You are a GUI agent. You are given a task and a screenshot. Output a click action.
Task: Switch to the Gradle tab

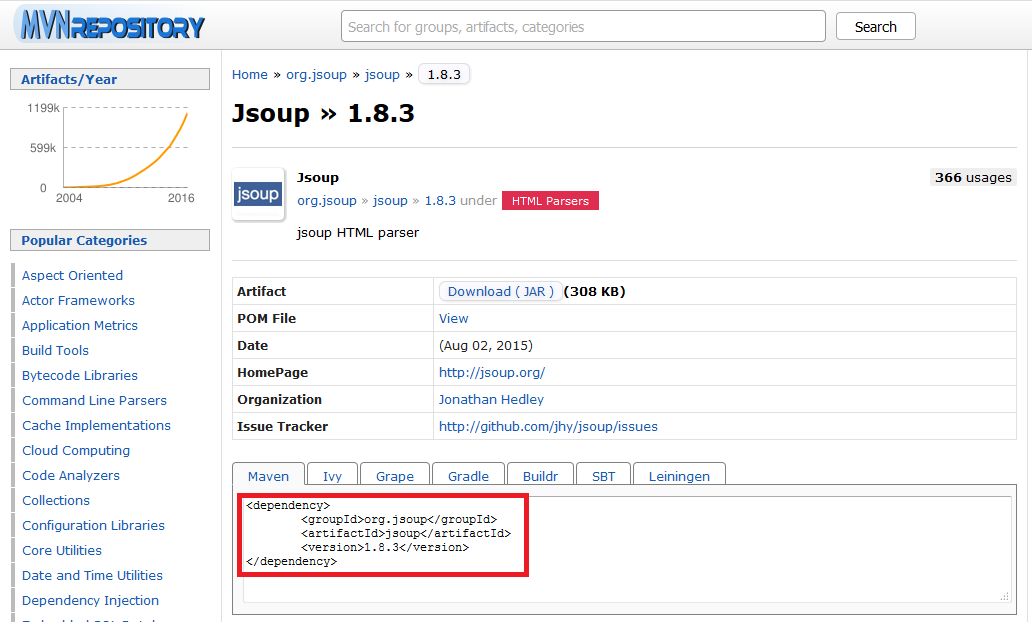[x=468, y=477]
